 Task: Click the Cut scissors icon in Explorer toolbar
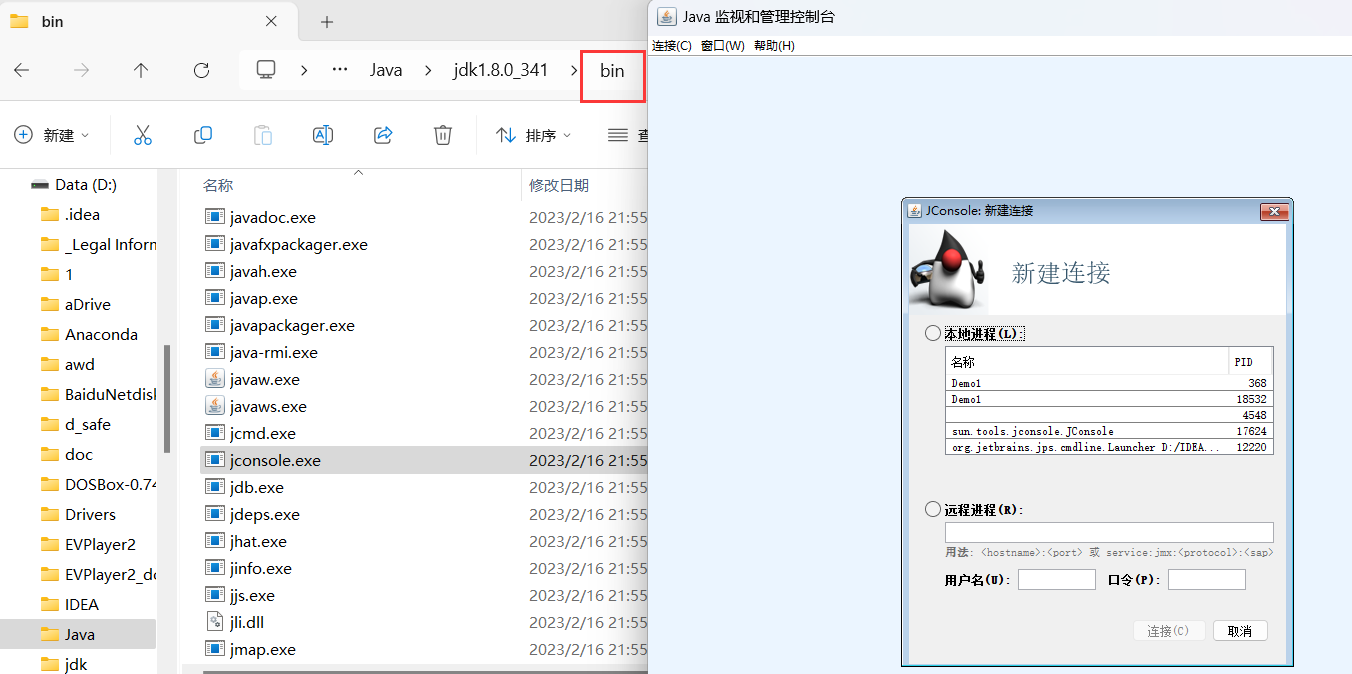[x=142, y=135]
